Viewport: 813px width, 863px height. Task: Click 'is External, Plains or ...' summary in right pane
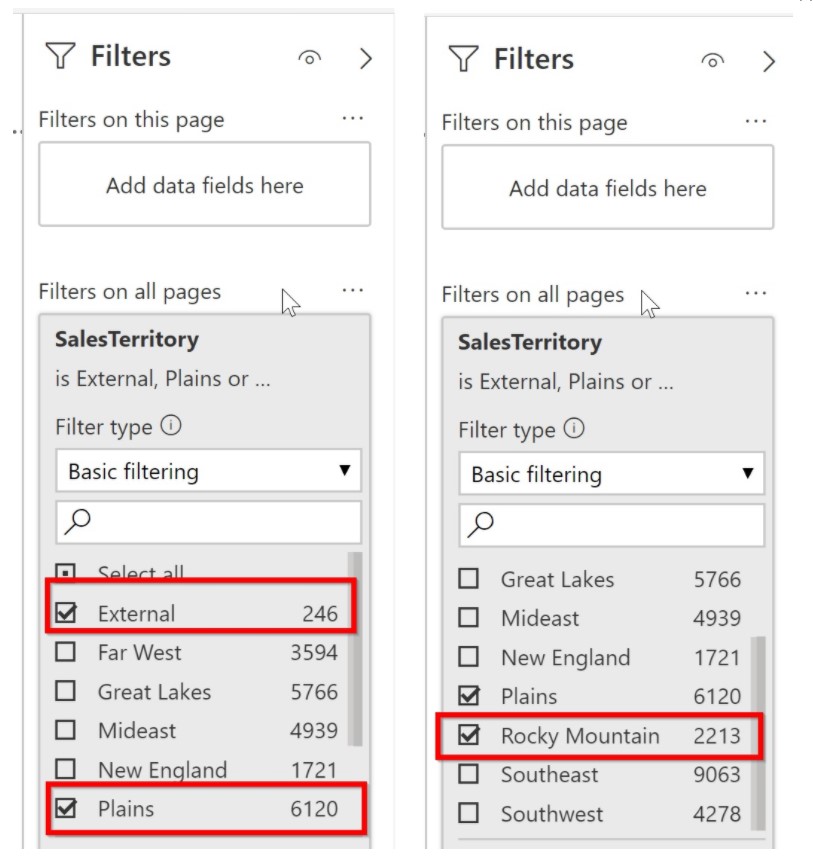(566, 381)
